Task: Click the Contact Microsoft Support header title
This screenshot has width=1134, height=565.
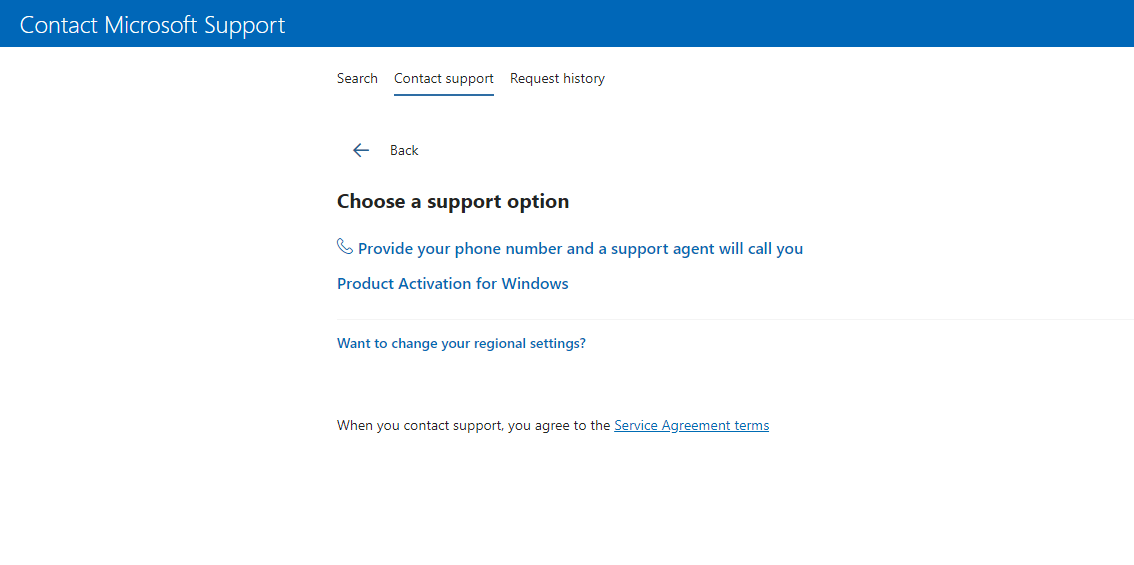Action: pyautogui.click(x=153, y=25)
